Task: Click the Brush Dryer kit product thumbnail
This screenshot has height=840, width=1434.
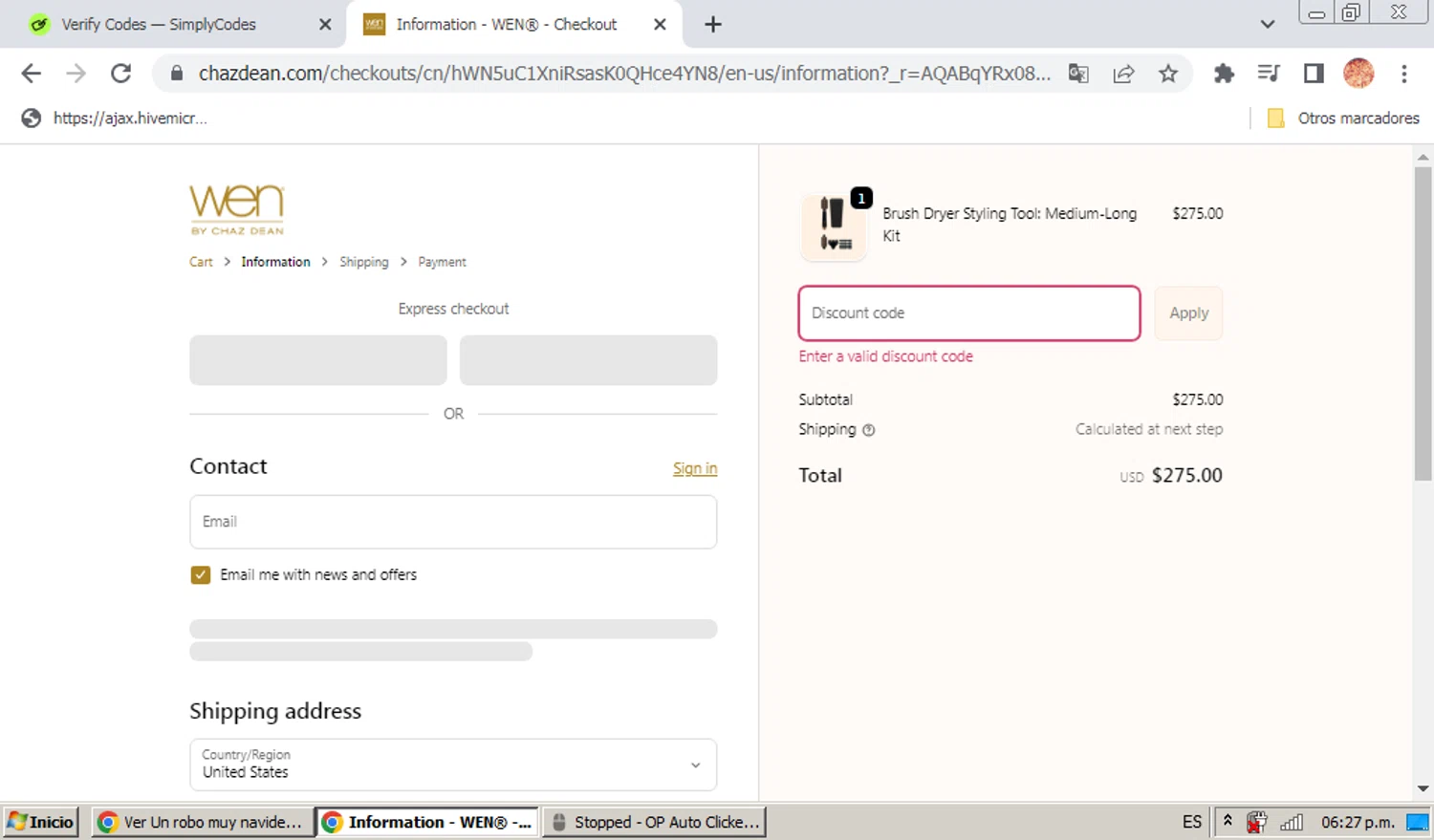Action: click(834, 226)
